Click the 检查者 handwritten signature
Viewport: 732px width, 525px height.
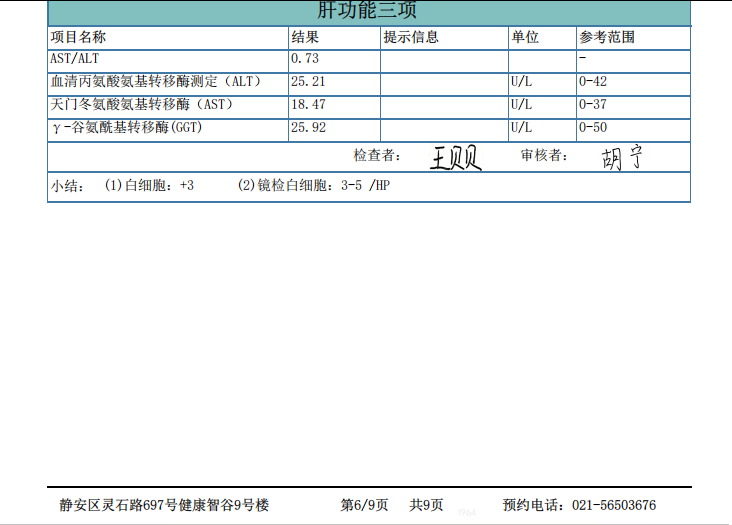pyautogui.click(x=456, y=158)
